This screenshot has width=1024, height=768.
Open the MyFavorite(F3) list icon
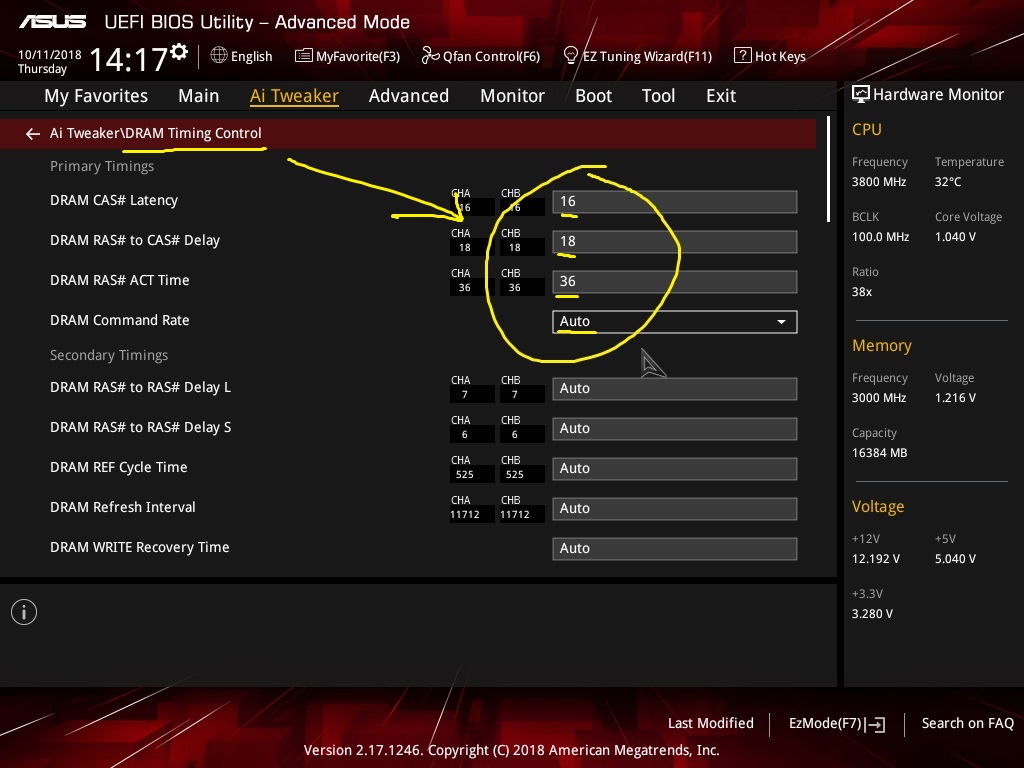click(x=304, y=56)
